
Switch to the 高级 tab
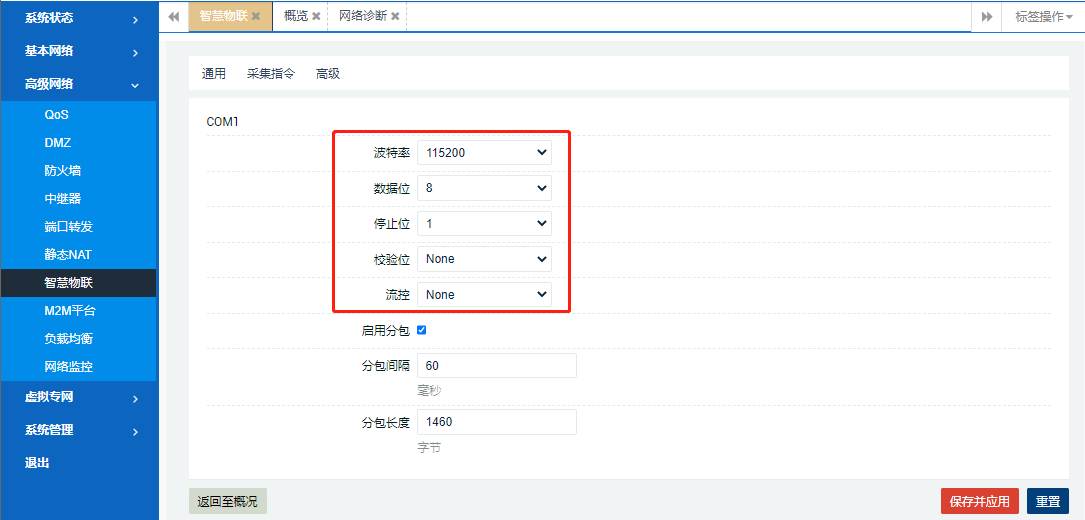pyautogui.click(x=328, y=74)
